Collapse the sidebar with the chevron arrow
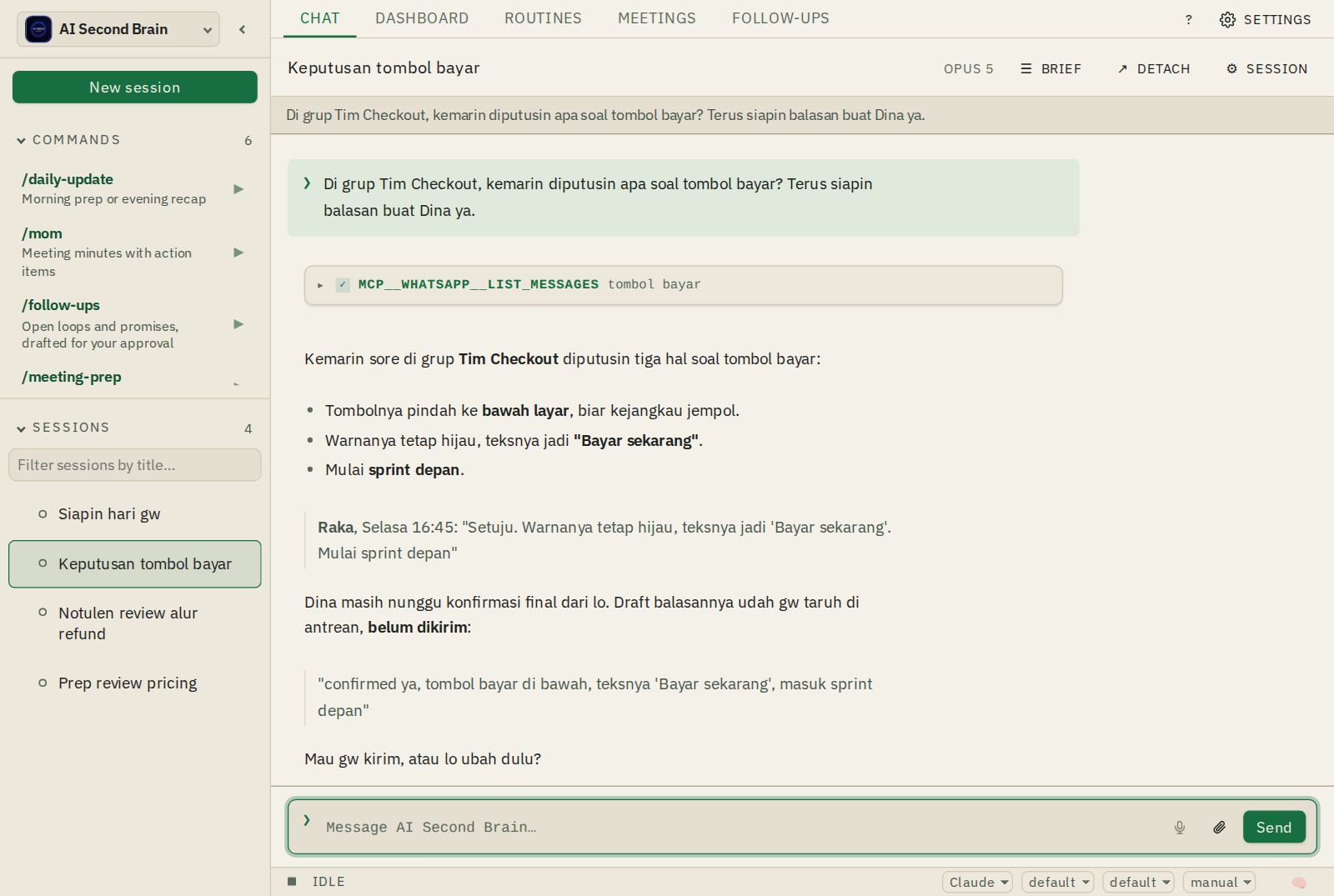The height and width of the screenshot is (896, 1334). [243, 29]
